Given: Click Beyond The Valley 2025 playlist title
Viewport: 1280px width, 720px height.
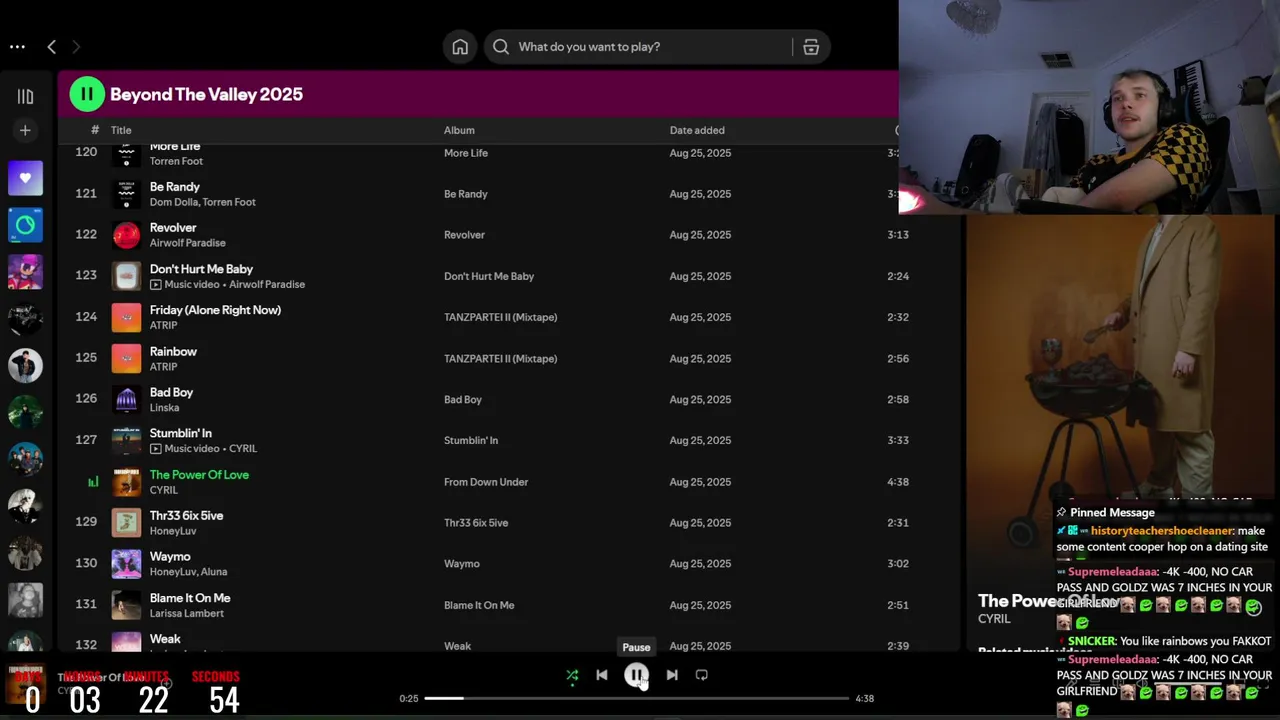Looking at the screenshot, I should pos(206,94).
